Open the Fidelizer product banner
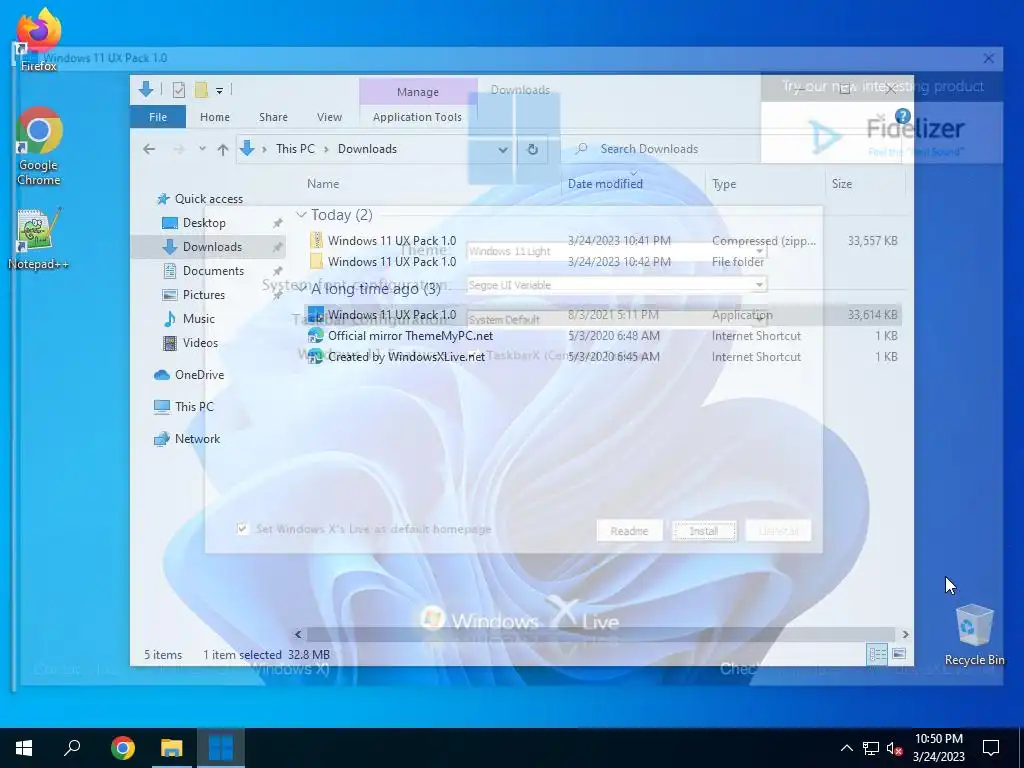The height and width of the screenshot is (768, 1024). point(882,134)
